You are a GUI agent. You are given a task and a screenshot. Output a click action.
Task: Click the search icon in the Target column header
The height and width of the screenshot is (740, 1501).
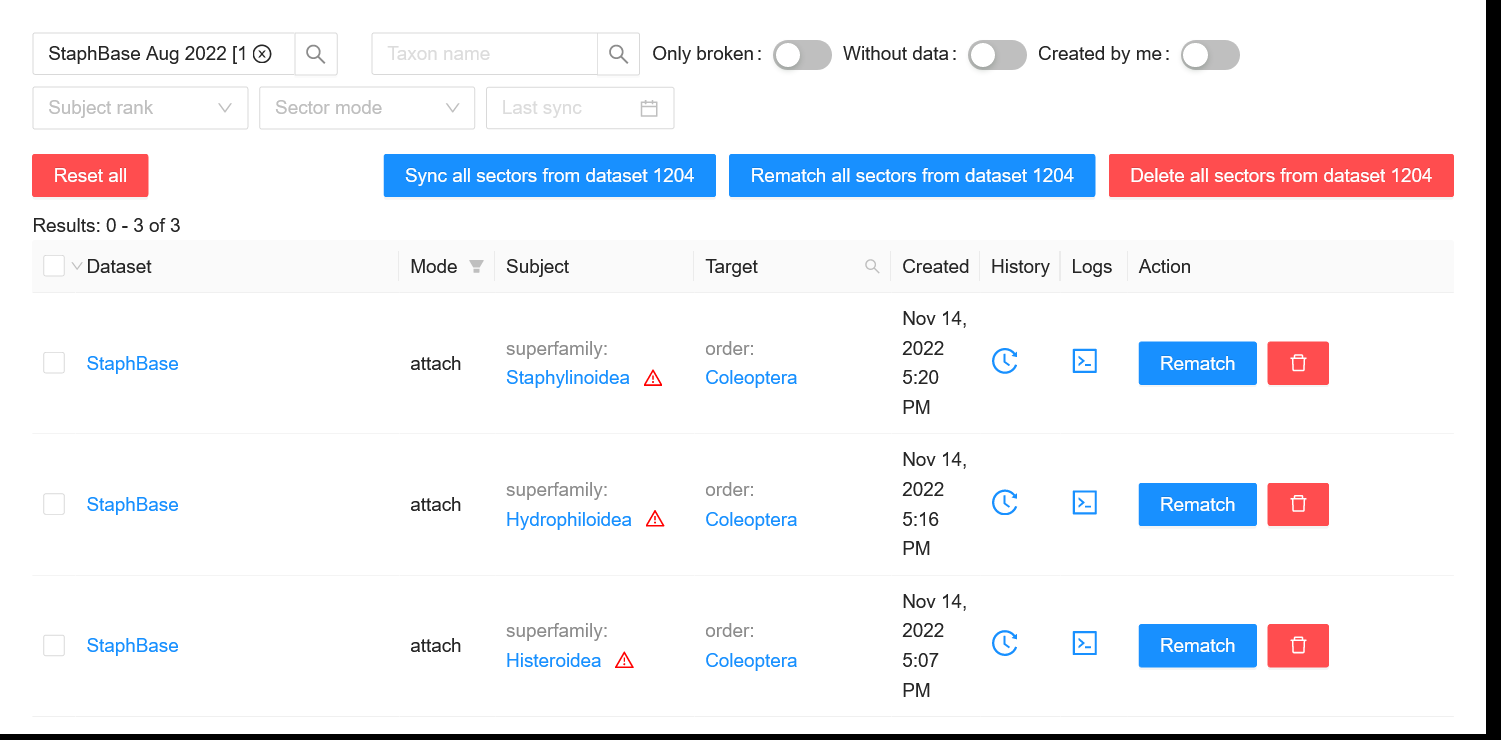[x=871, y=266]
